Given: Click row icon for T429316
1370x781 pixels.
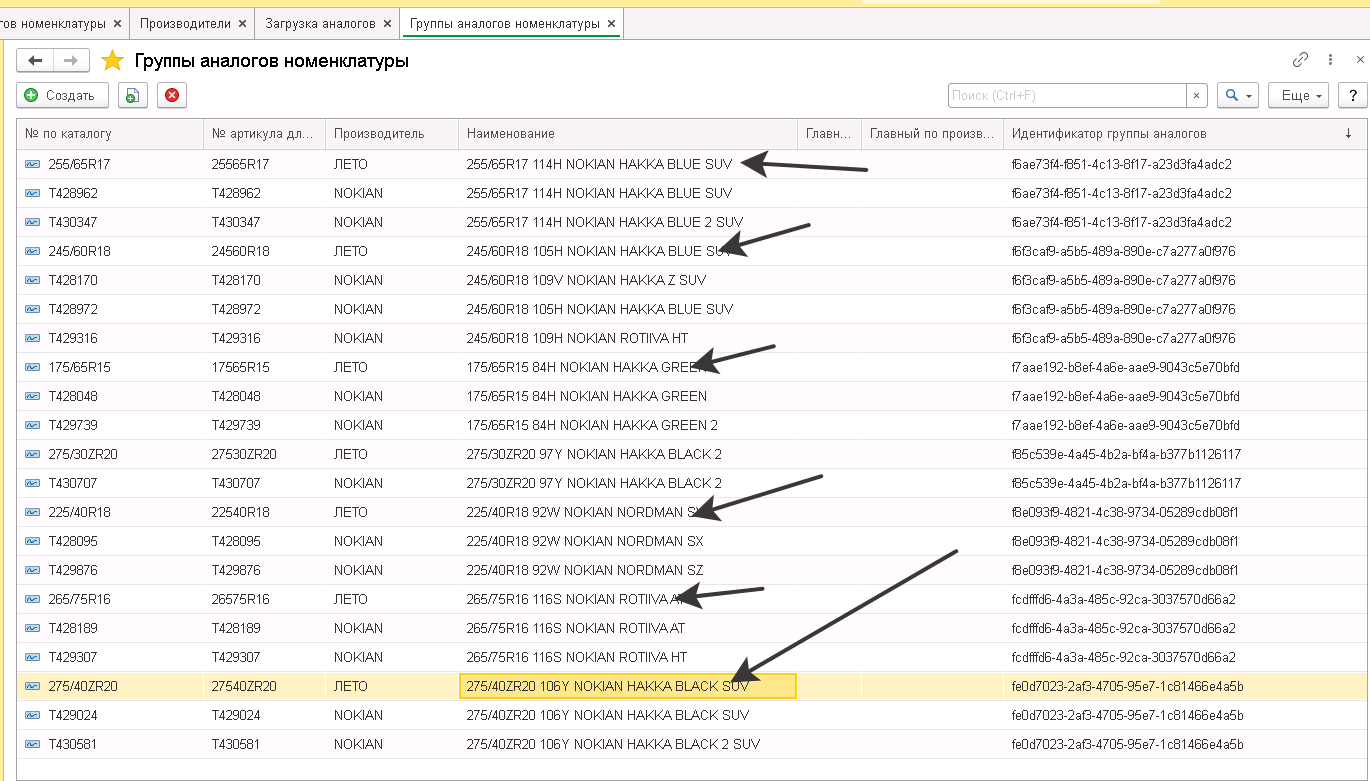Looking at the screenshot, I should click(x=33, y=338).
